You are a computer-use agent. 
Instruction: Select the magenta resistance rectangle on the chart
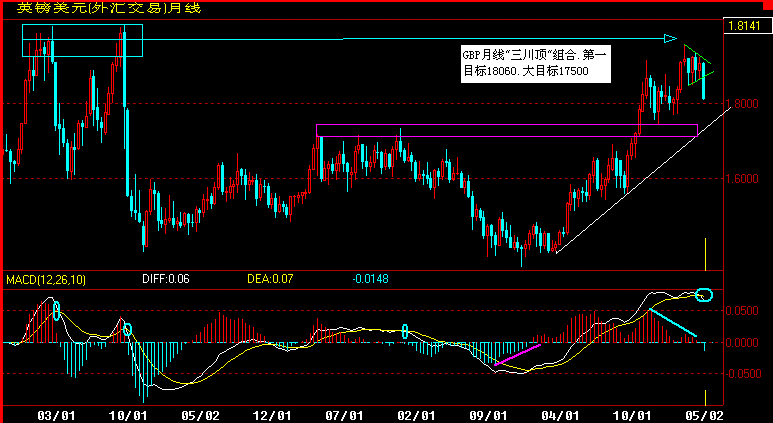point(507,130)
